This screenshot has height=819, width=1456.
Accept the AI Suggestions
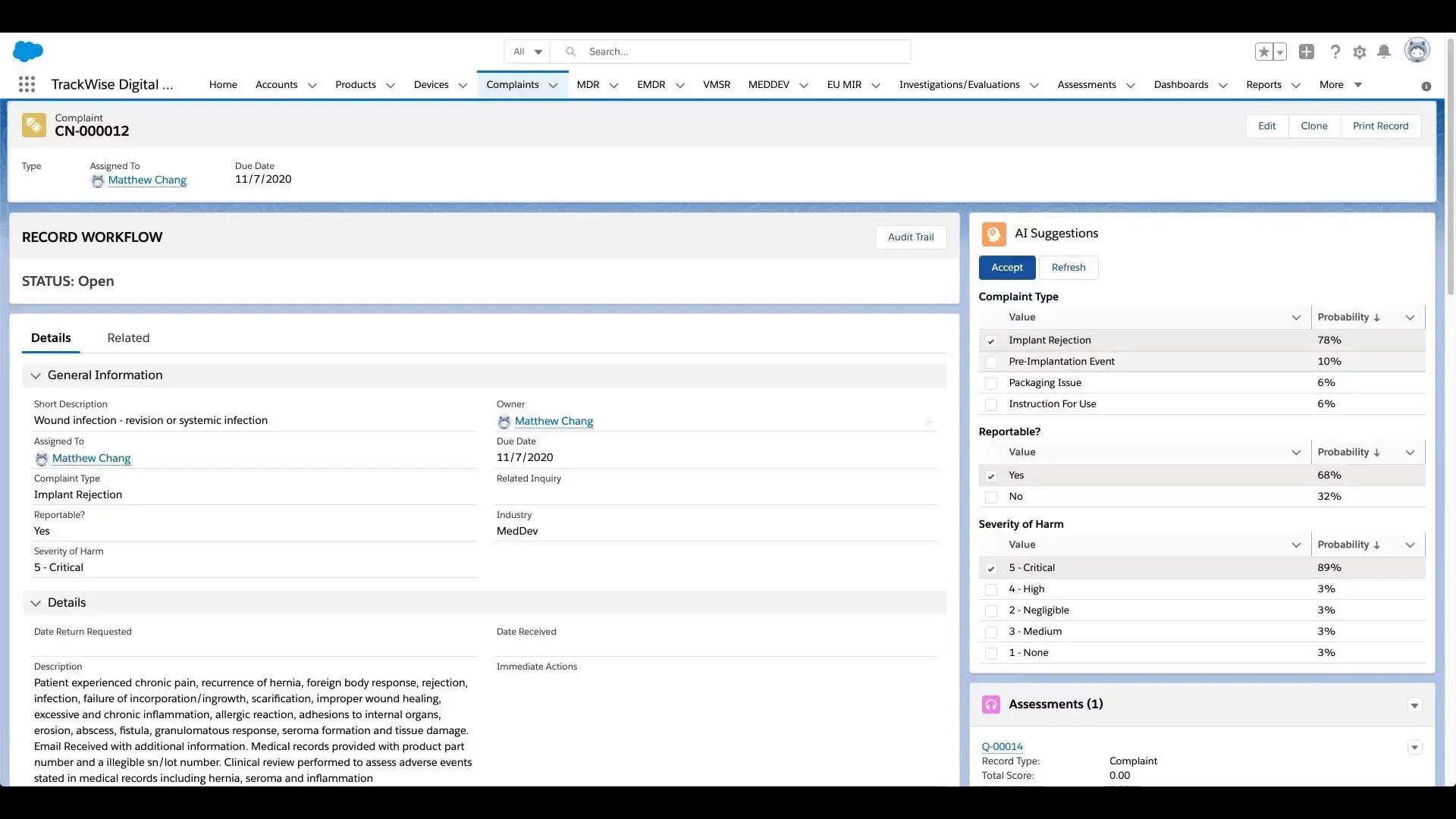[x=1006, y=267]
